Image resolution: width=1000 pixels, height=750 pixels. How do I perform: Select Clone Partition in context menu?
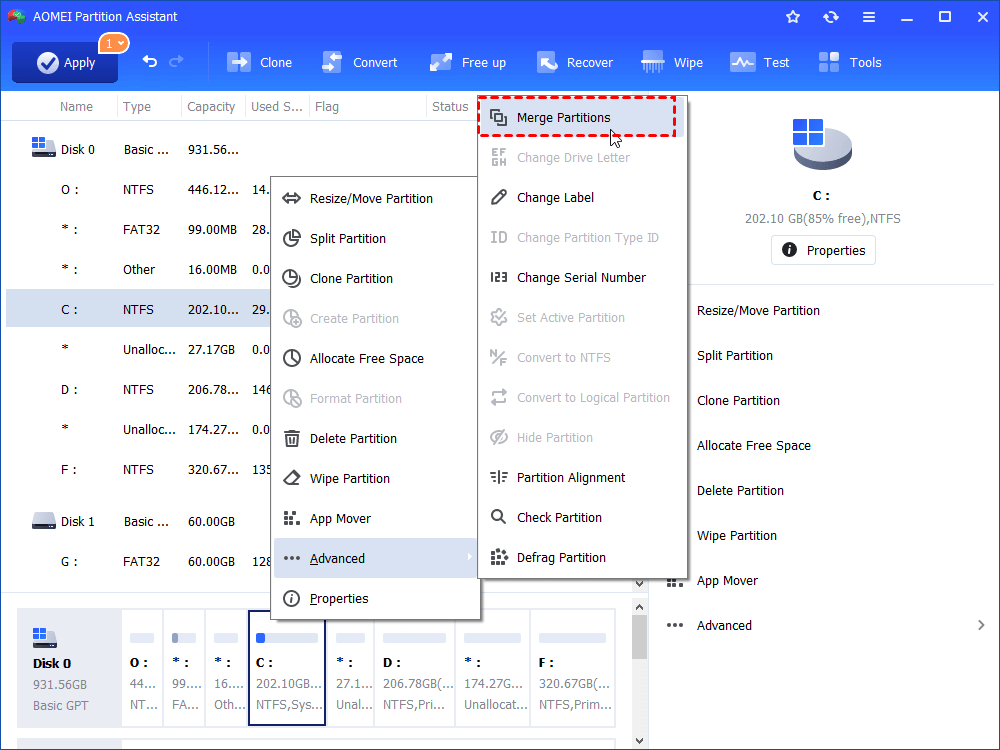click(x=375, y=279)
